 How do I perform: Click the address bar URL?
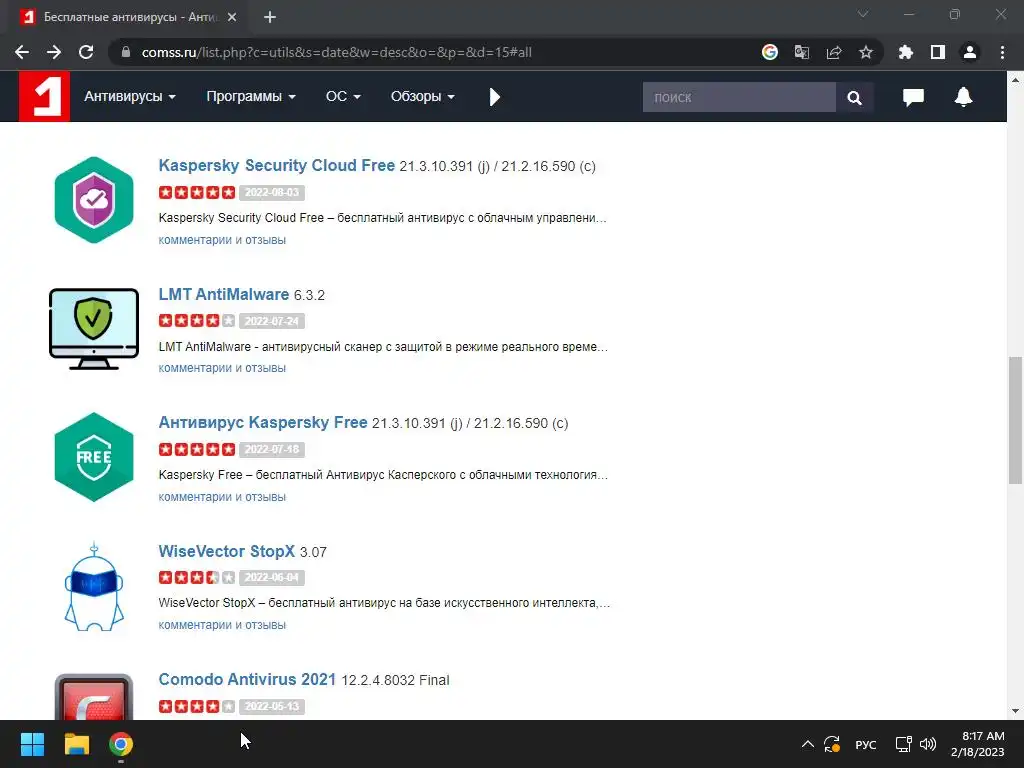[x=336, y=52]
